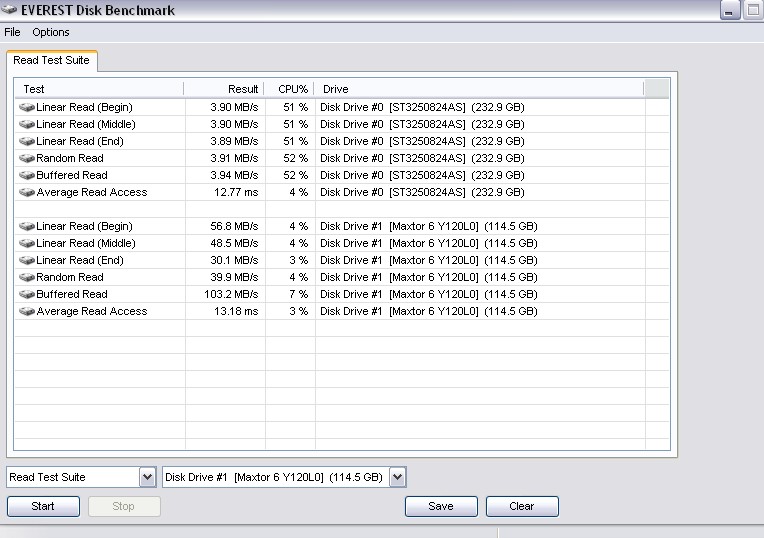Select the 13.18 ms result cell

(x=236, y=312)
